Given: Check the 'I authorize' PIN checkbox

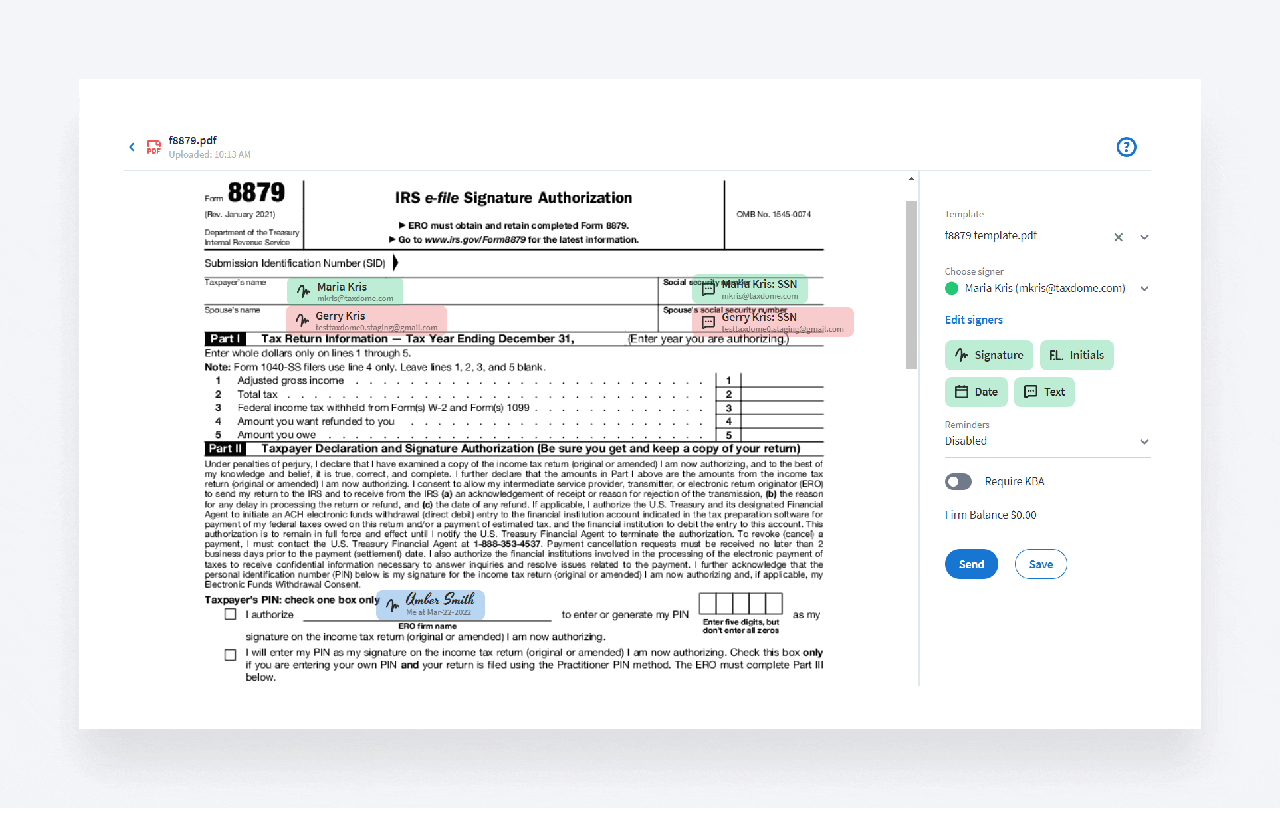Looking at the screenshot, I should point(231,614).
